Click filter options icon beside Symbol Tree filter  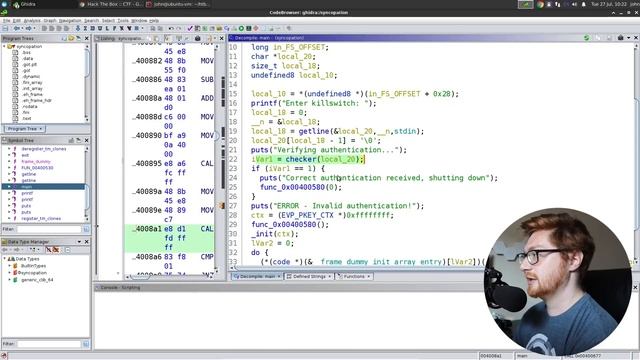pyautogui.click(x=86, y=229)
